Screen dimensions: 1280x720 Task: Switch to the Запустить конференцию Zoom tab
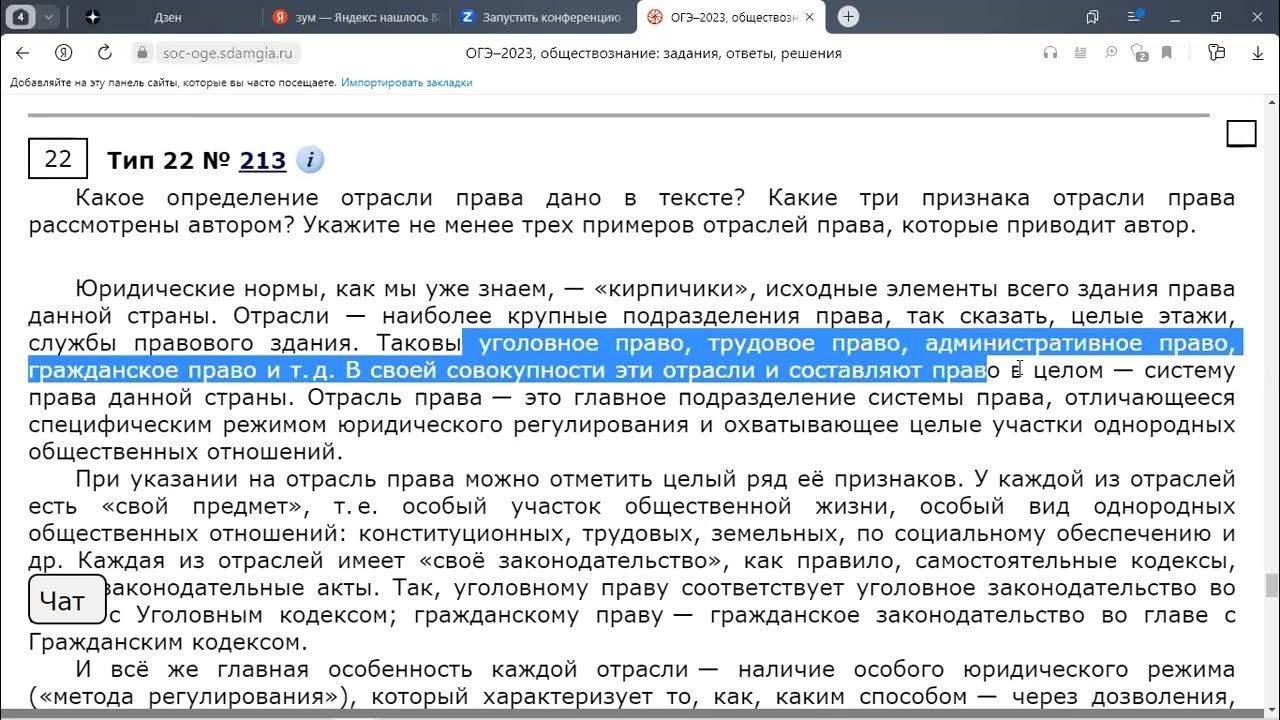[541, 17]
